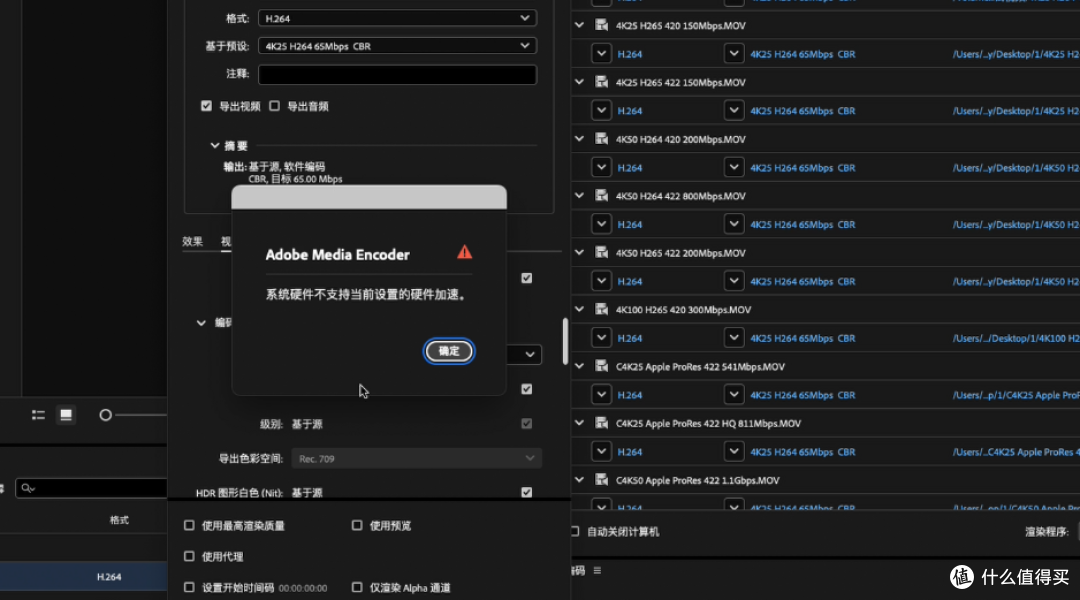Viewport: 1080px width, 600px height.
Task: Click file icon of C4K25 ProRes 422 HQ 811Mbps.MOV
Action: point(601,423)
